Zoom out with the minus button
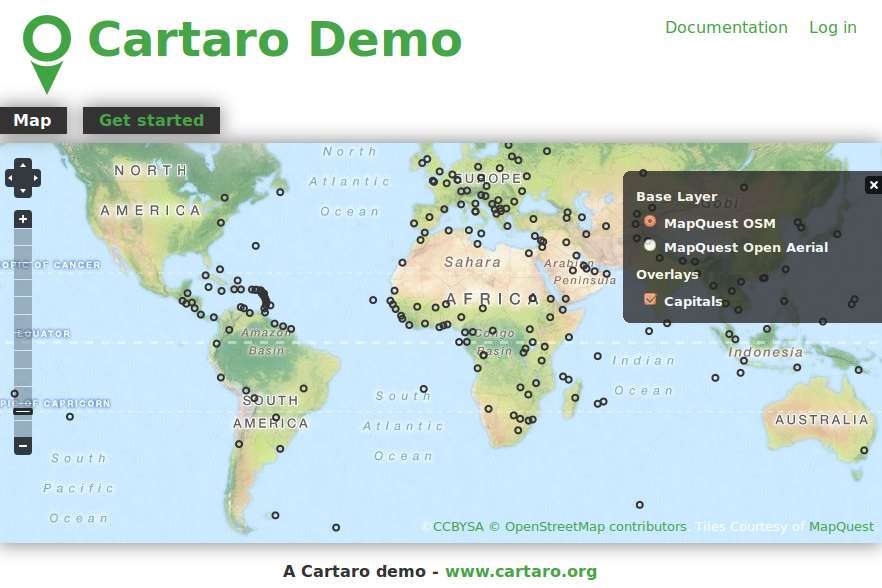The width and height of the screenshot is (882, 588). point(23,445)
